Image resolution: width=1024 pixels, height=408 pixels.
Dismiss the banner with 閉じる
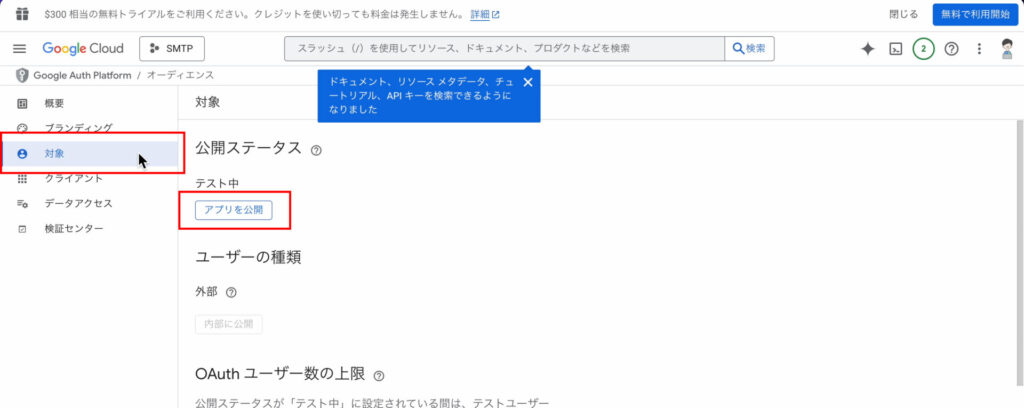tap(903, 14)
